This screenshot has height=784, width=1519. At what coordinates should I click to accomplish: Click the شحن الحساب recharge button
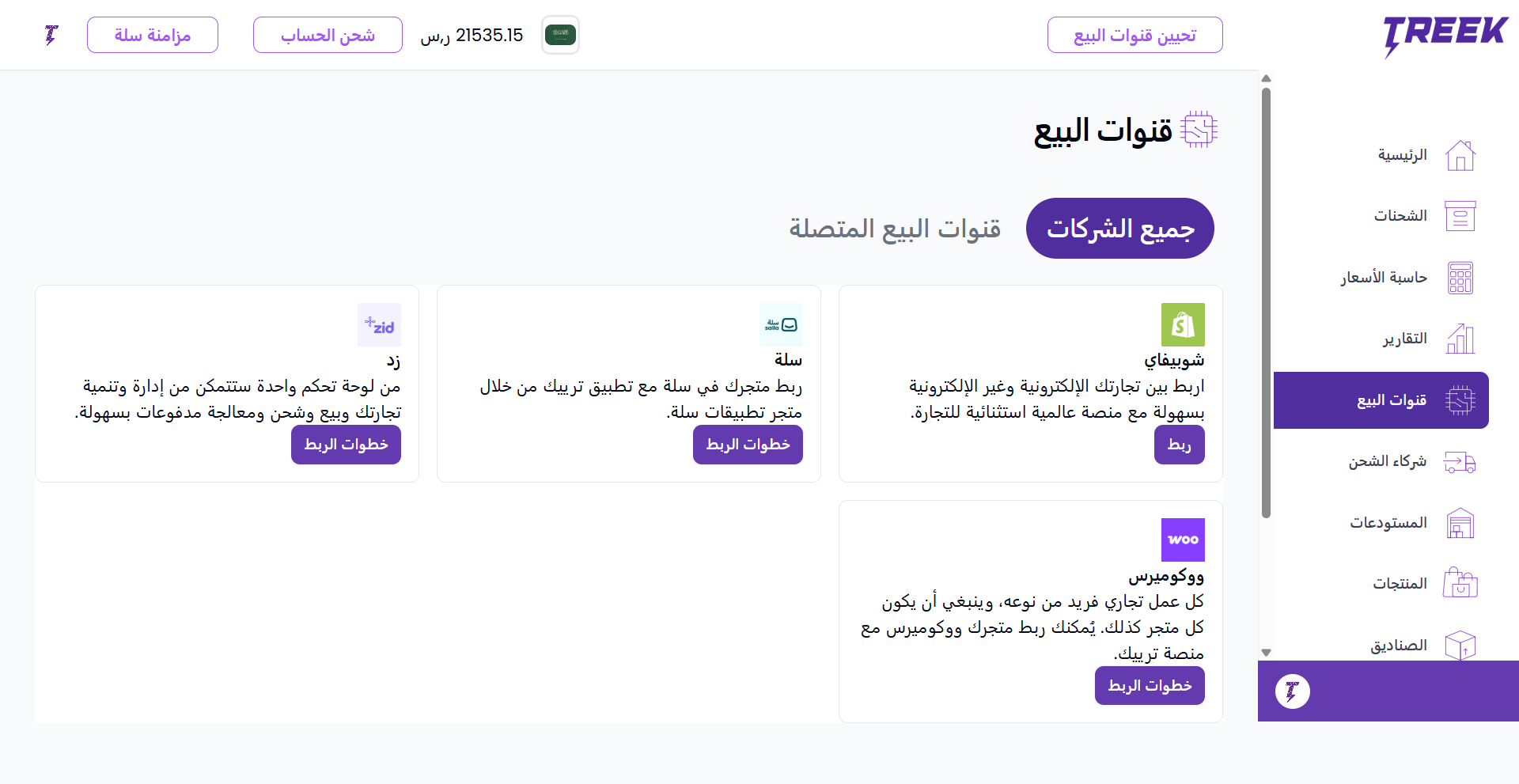pos(328,36)
